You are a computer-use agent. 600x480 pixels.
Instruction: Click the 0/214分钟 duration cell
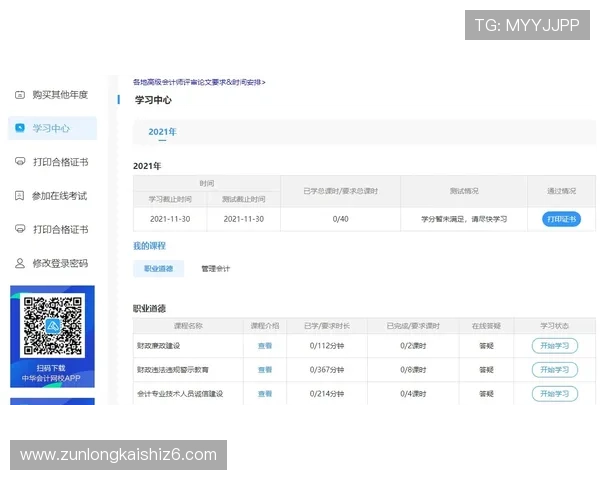click(x=327, y=393)
